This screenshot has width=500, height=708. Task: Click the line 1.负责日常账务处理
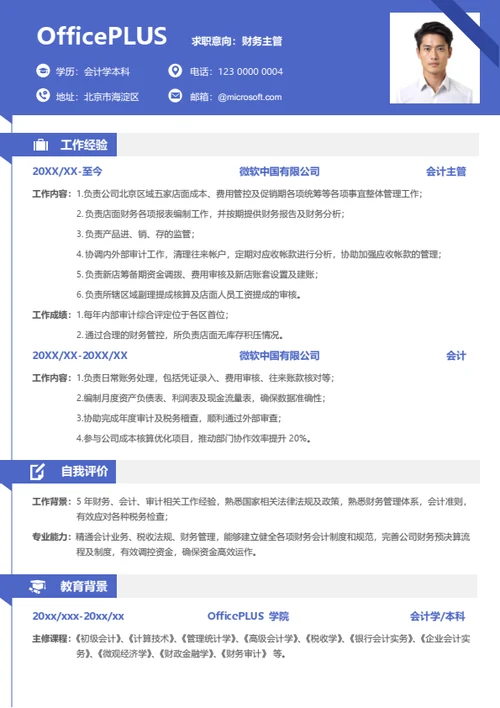[x=205, y=378]
